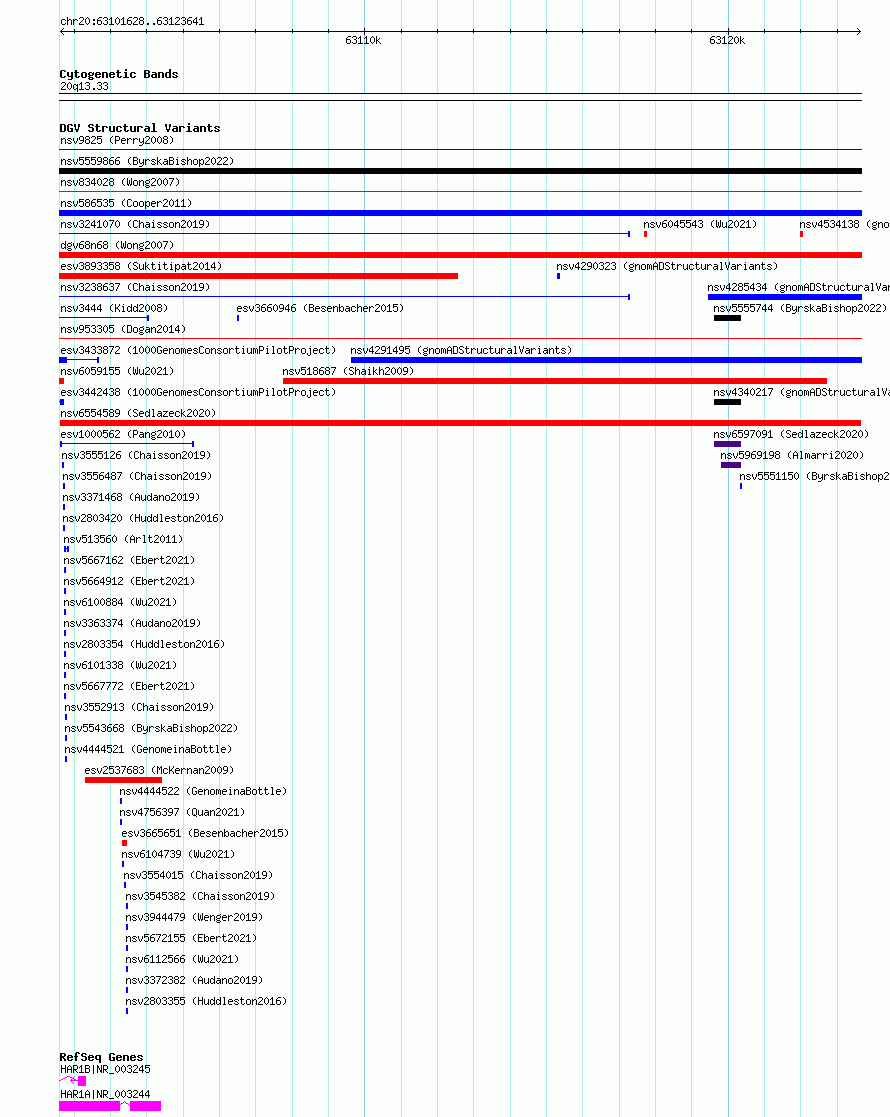Select nsv4444522 (GenomeinaBottle) label

click(x=203, y=791)
